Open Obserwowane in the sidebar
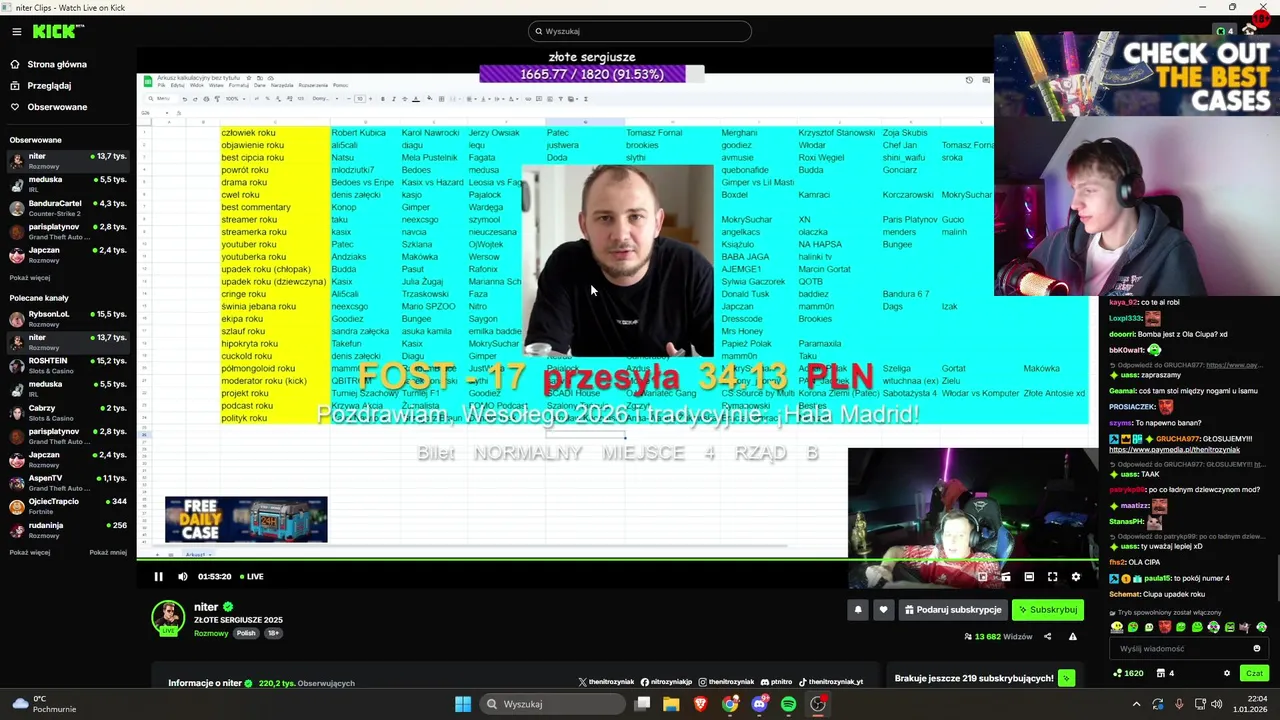The width and height of the screenshot is (1280, 720). coord(57,107)
